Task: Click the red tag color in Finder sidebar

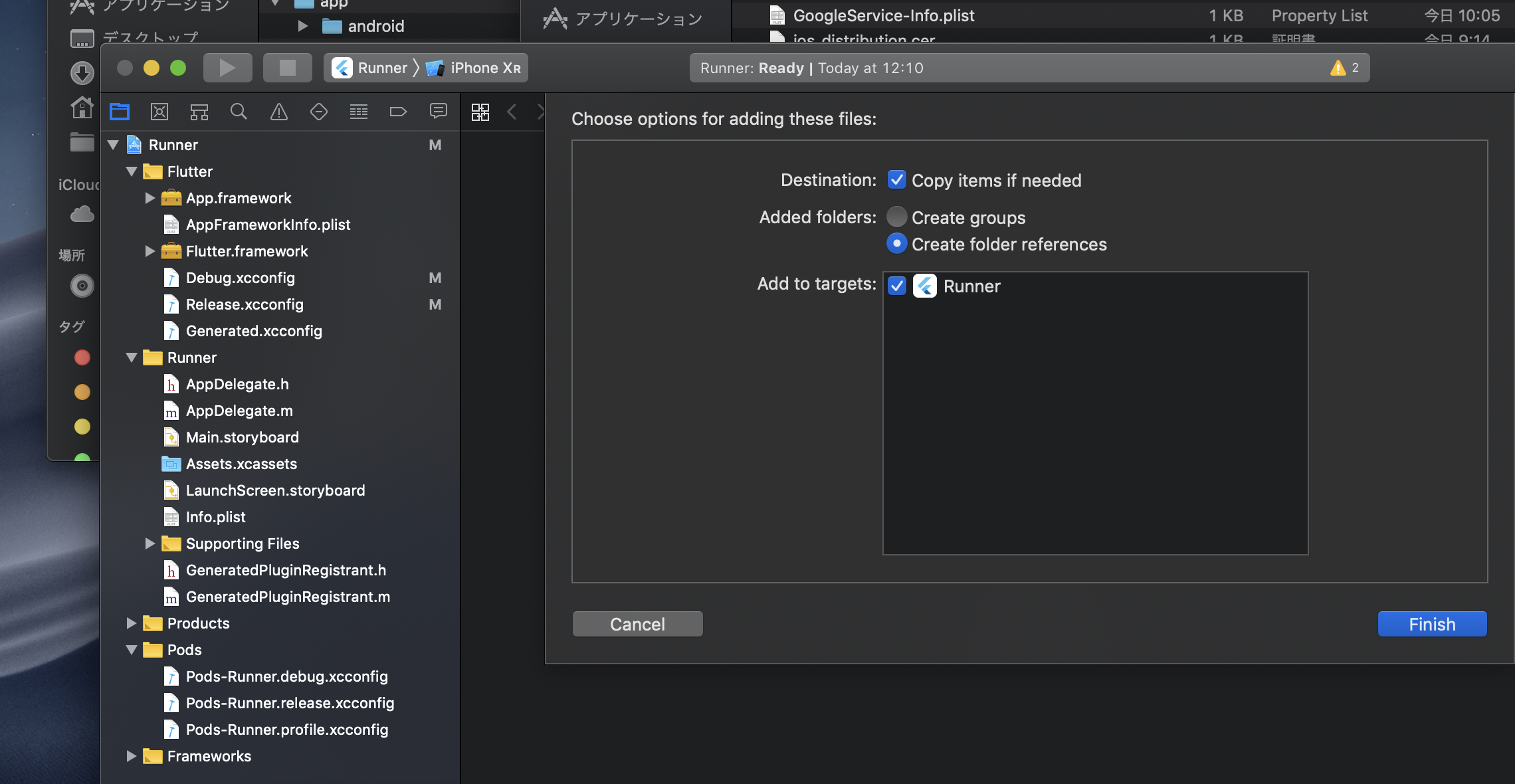Action: (82, 357)
